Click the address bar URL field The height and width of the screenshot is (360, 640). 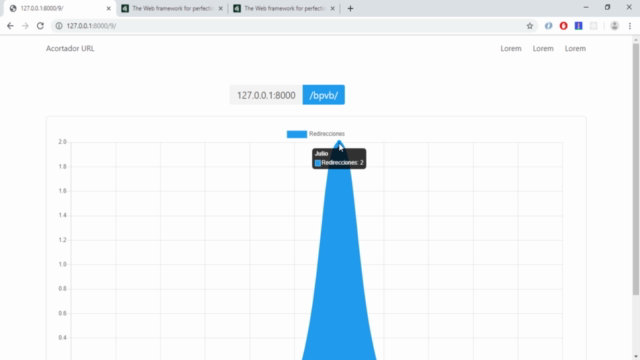click(294, 26)
